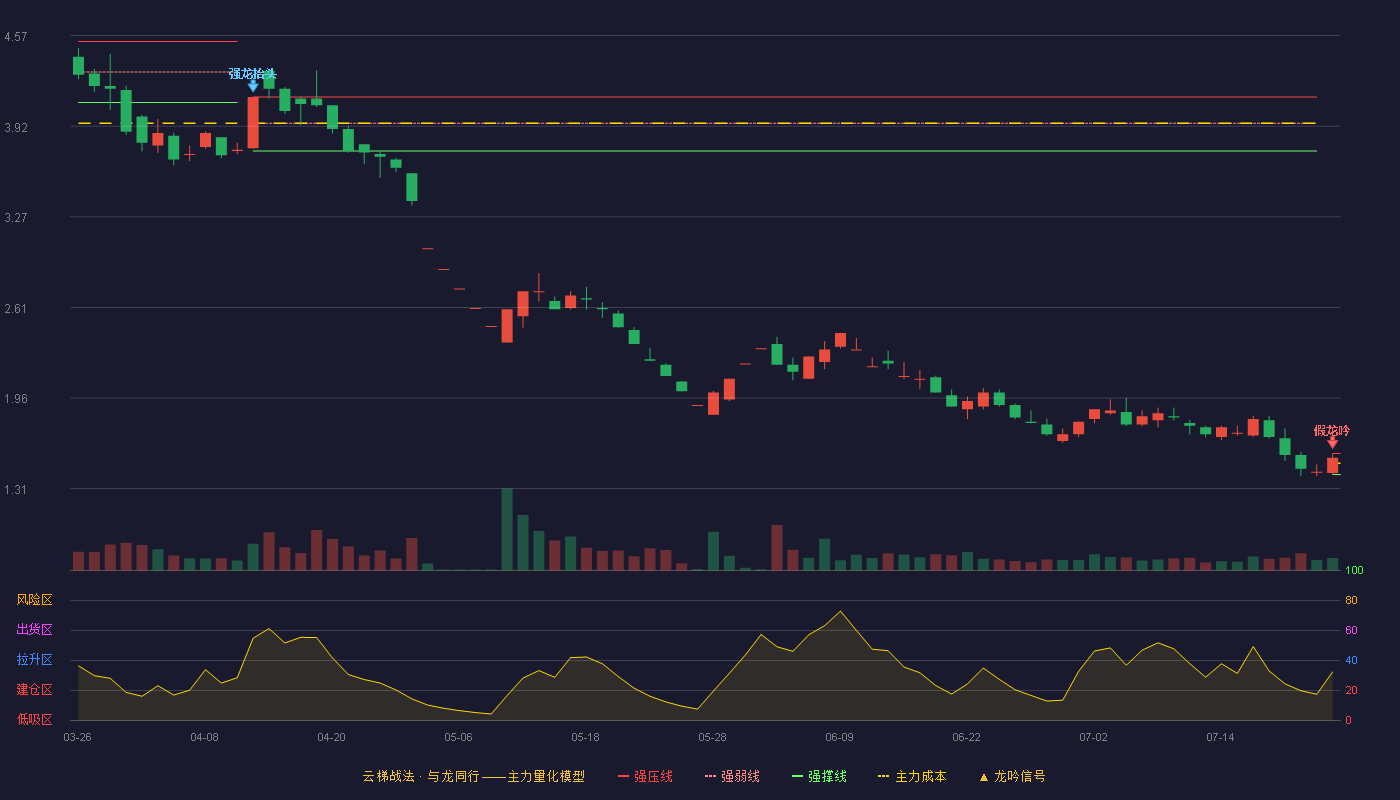Click the 强龙抬头 signal arrow marker
The height and width of the screenshot is (800, 1400).
[x=253, y=86]
